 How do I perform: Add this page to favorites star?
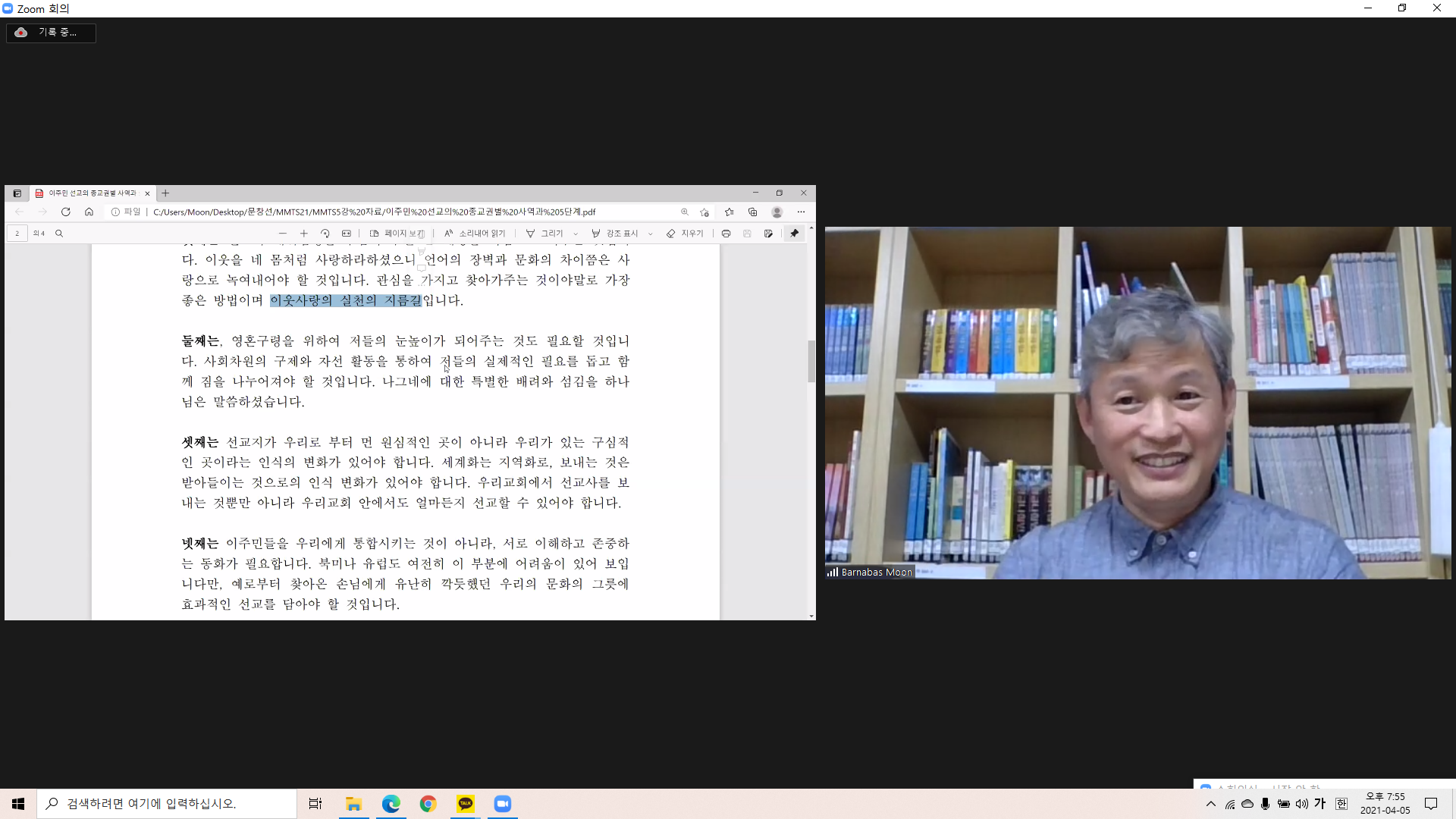(x=704, y=212)
